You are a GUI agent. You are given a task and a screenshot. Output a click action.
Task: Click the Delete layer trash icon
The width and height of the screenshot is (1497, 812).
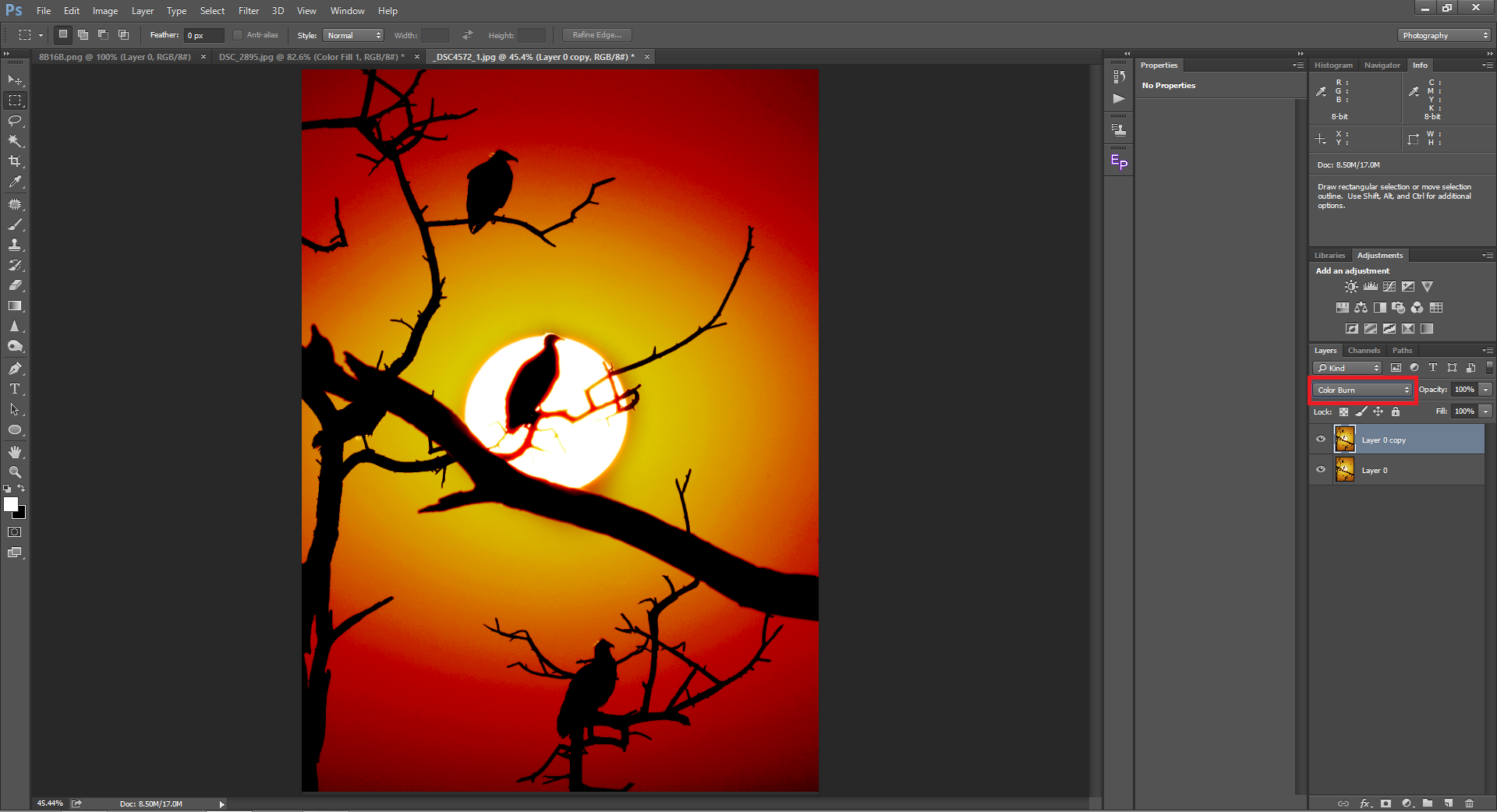[1469, 803]
